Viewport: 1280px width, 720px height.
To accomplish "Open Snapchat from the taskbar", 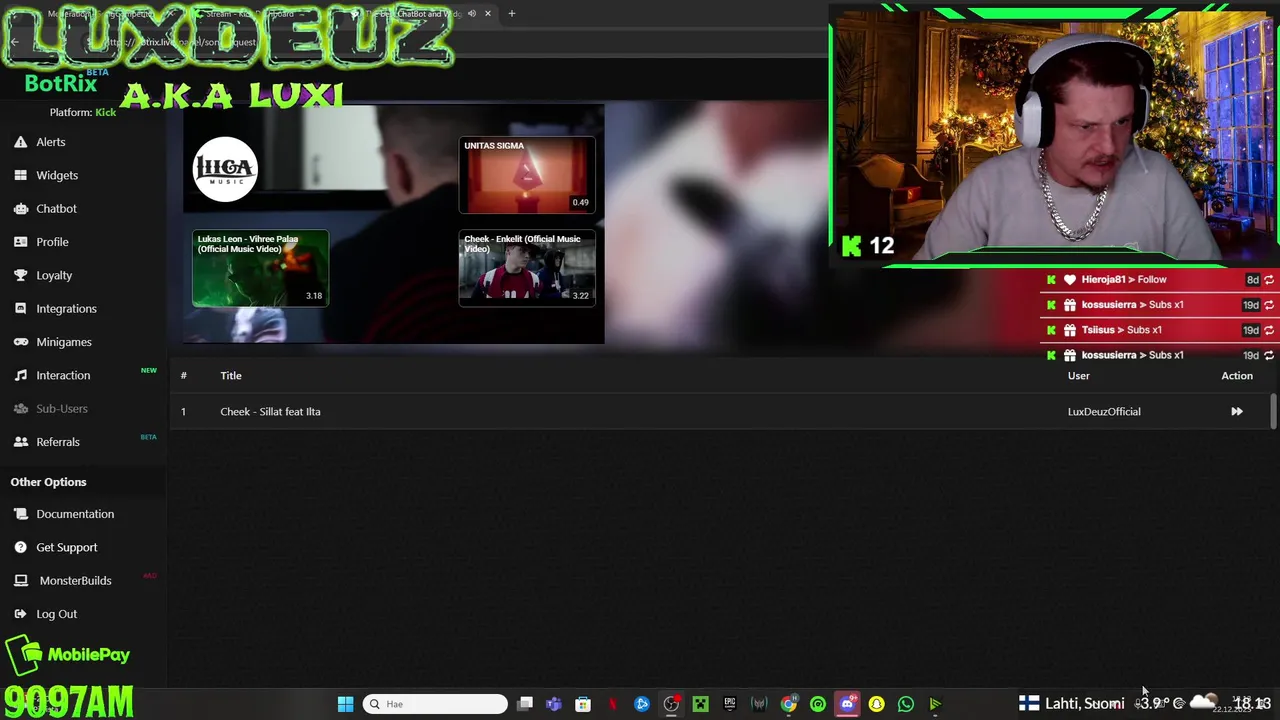I will pyautogui.click(x=877, y=704).
